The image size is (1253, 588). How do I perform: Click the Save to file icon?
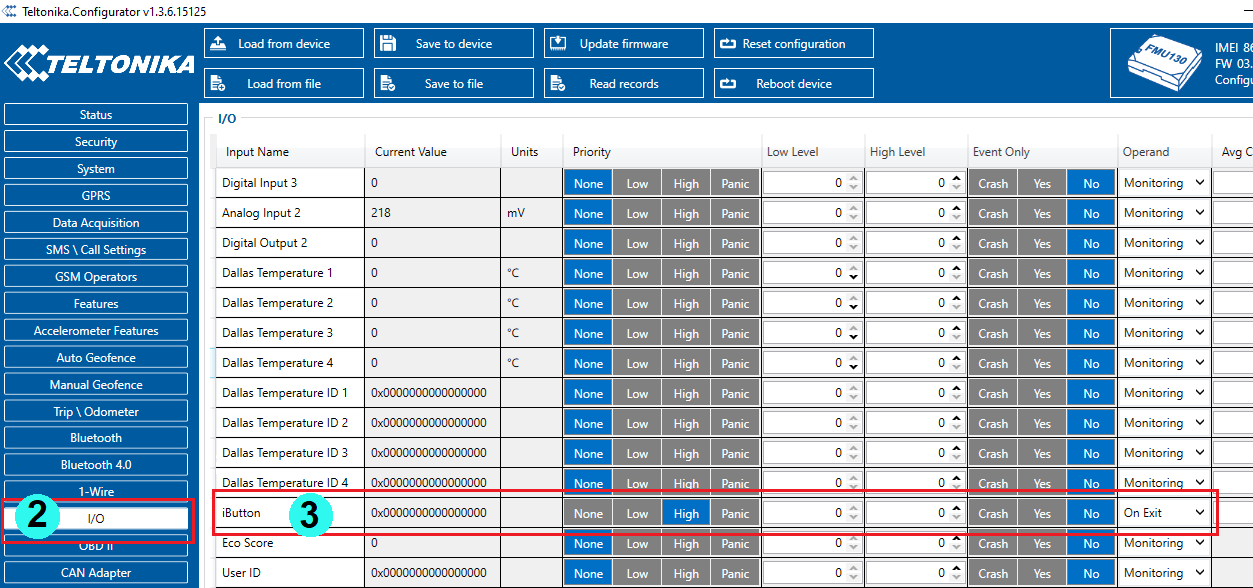coord(388,84)
